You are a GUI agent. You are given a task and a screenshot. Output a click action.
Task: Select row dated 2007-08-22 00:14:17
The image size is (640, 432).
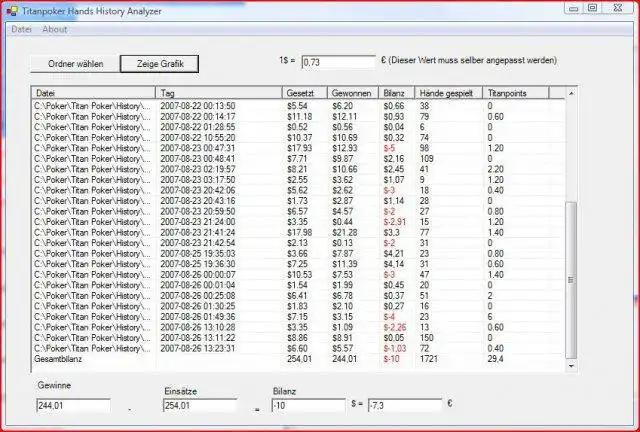299,116
